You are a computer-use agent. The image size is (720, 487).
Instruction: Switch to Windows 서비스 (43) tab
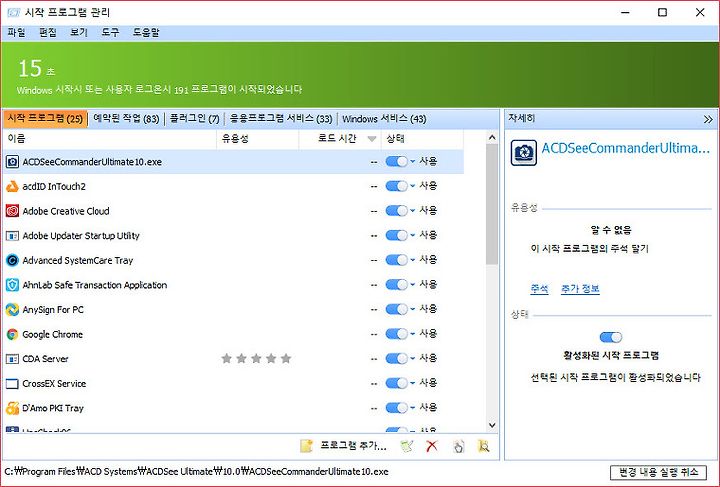click(x=384, y=119)
